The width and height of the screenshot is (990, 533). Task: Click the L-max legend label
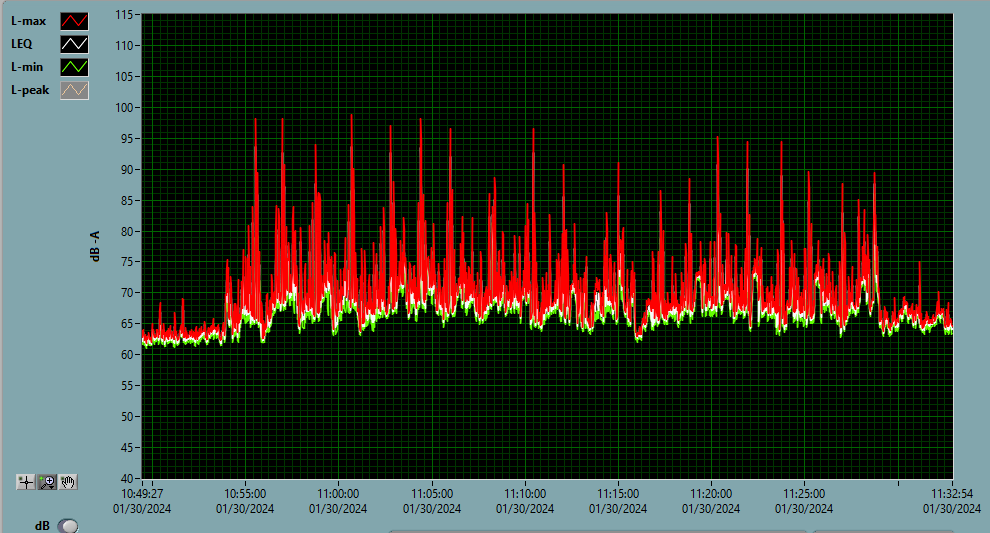pos(28,21)
